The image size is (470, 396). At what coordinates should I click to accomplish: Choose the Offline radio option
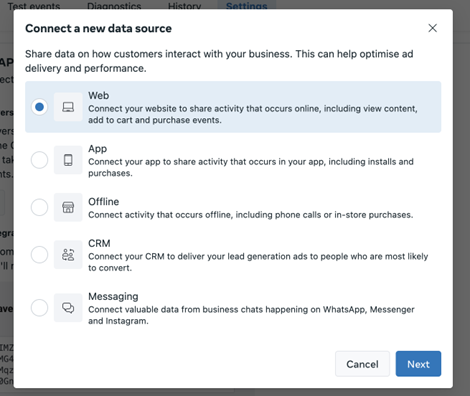point(39,207)
